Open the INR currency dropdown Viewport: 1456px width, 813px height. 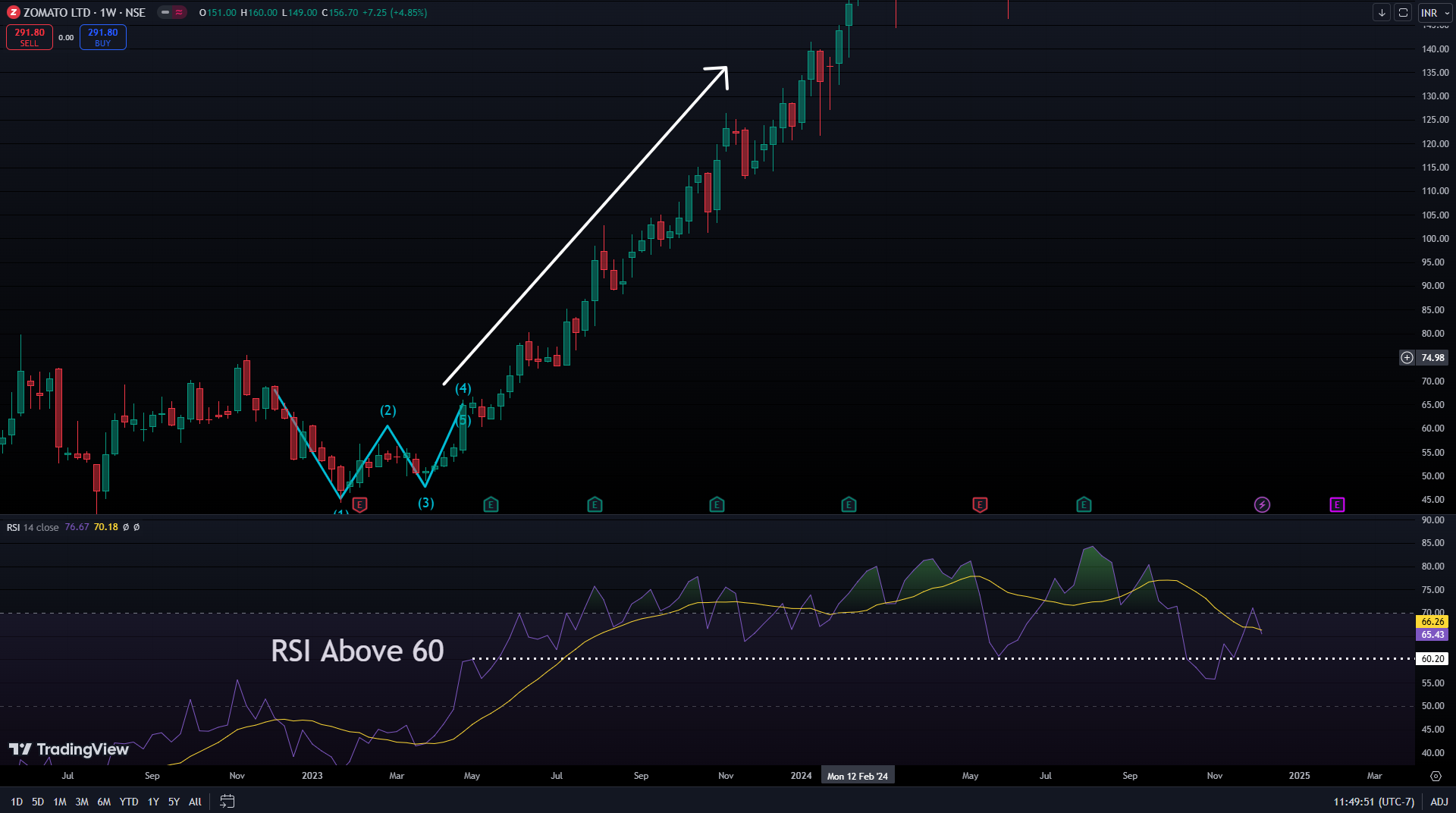[x=1432, y=13]
